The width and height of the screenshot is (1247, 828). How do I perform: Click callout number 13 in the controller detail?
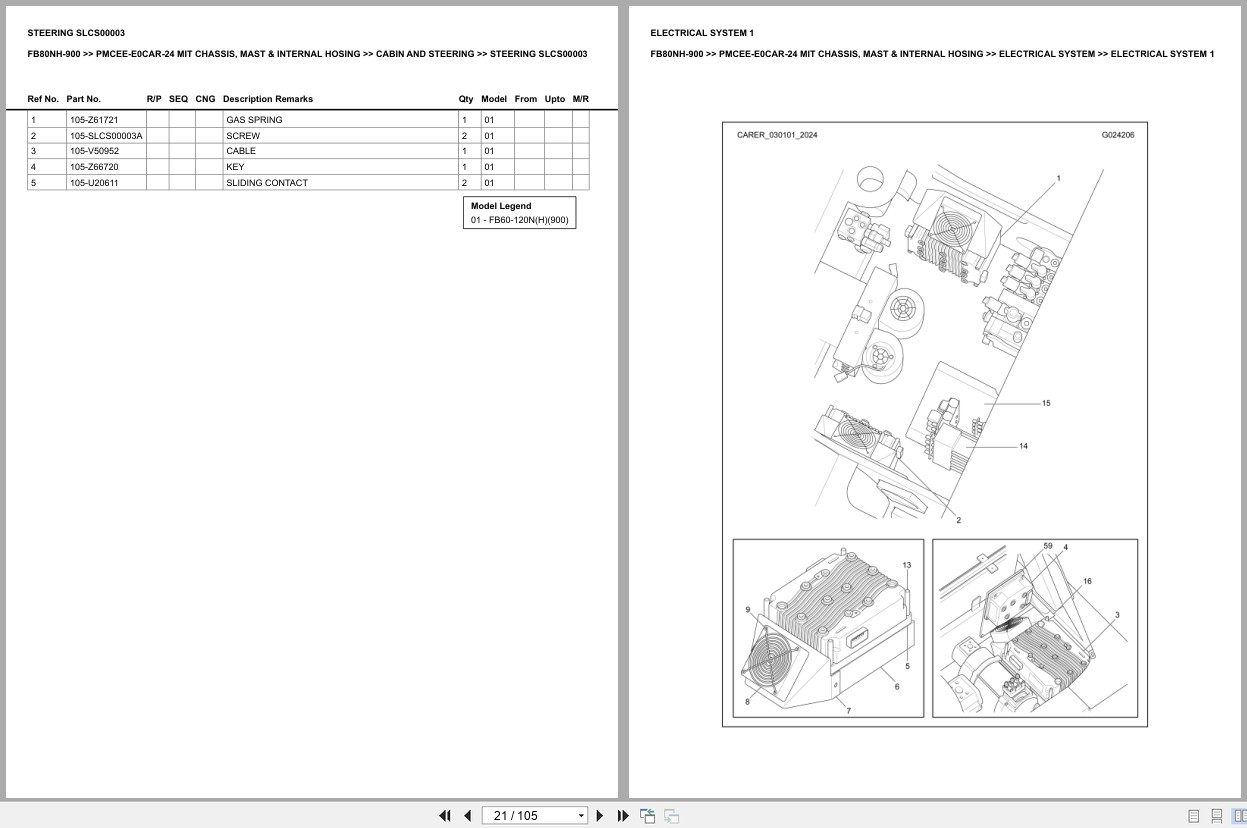907,565
